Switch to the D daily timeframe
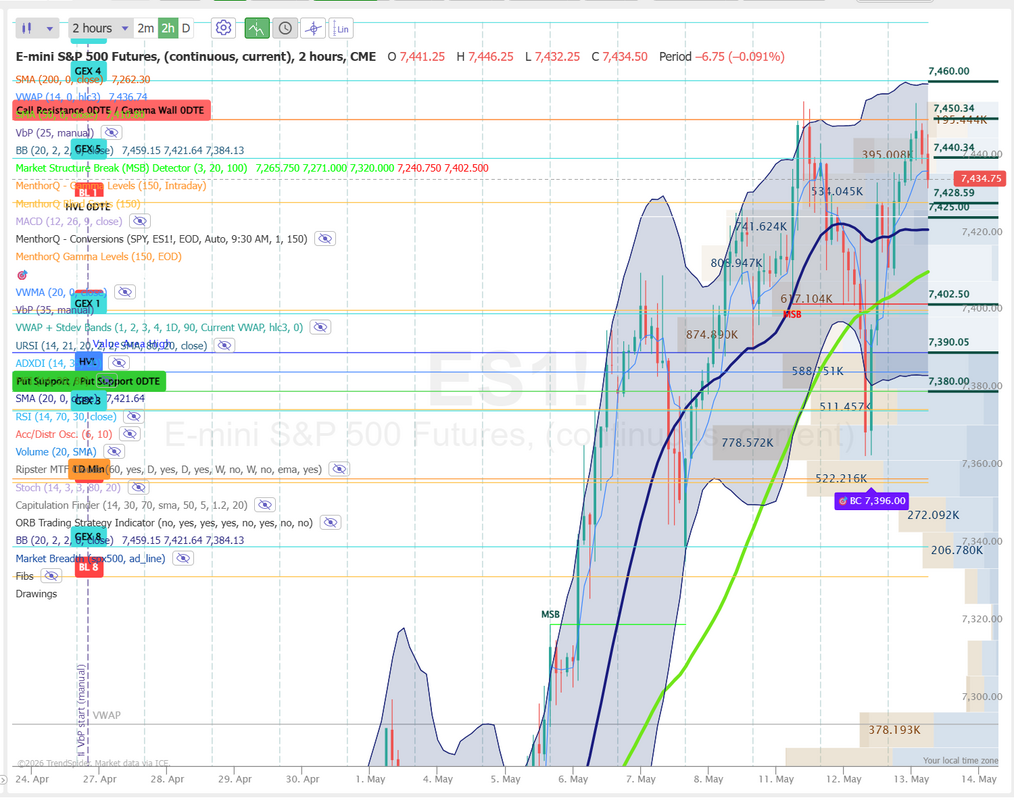 coord(186,28)
